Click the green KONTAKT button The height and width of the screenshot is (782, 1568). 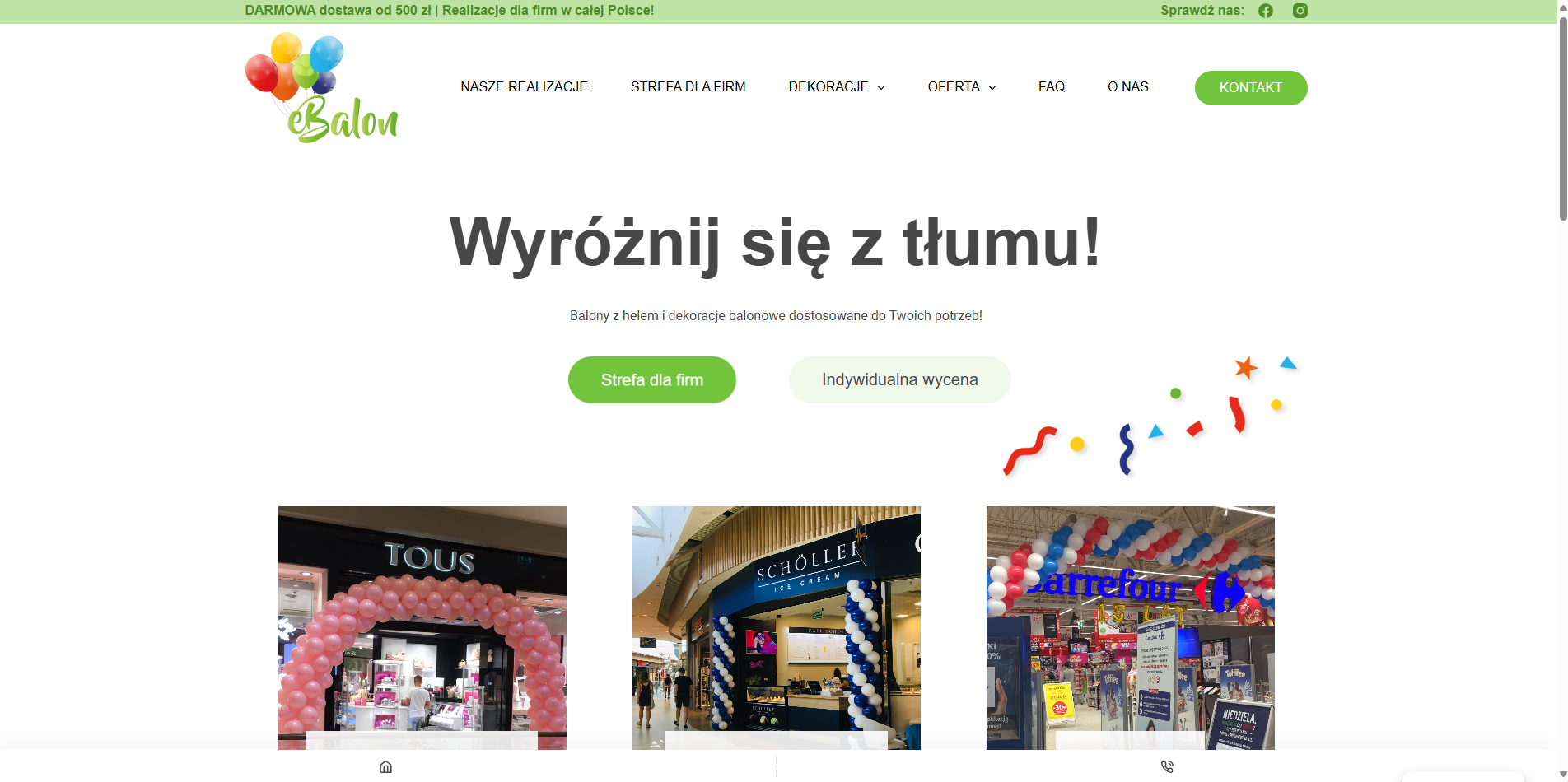(1250, 87)
